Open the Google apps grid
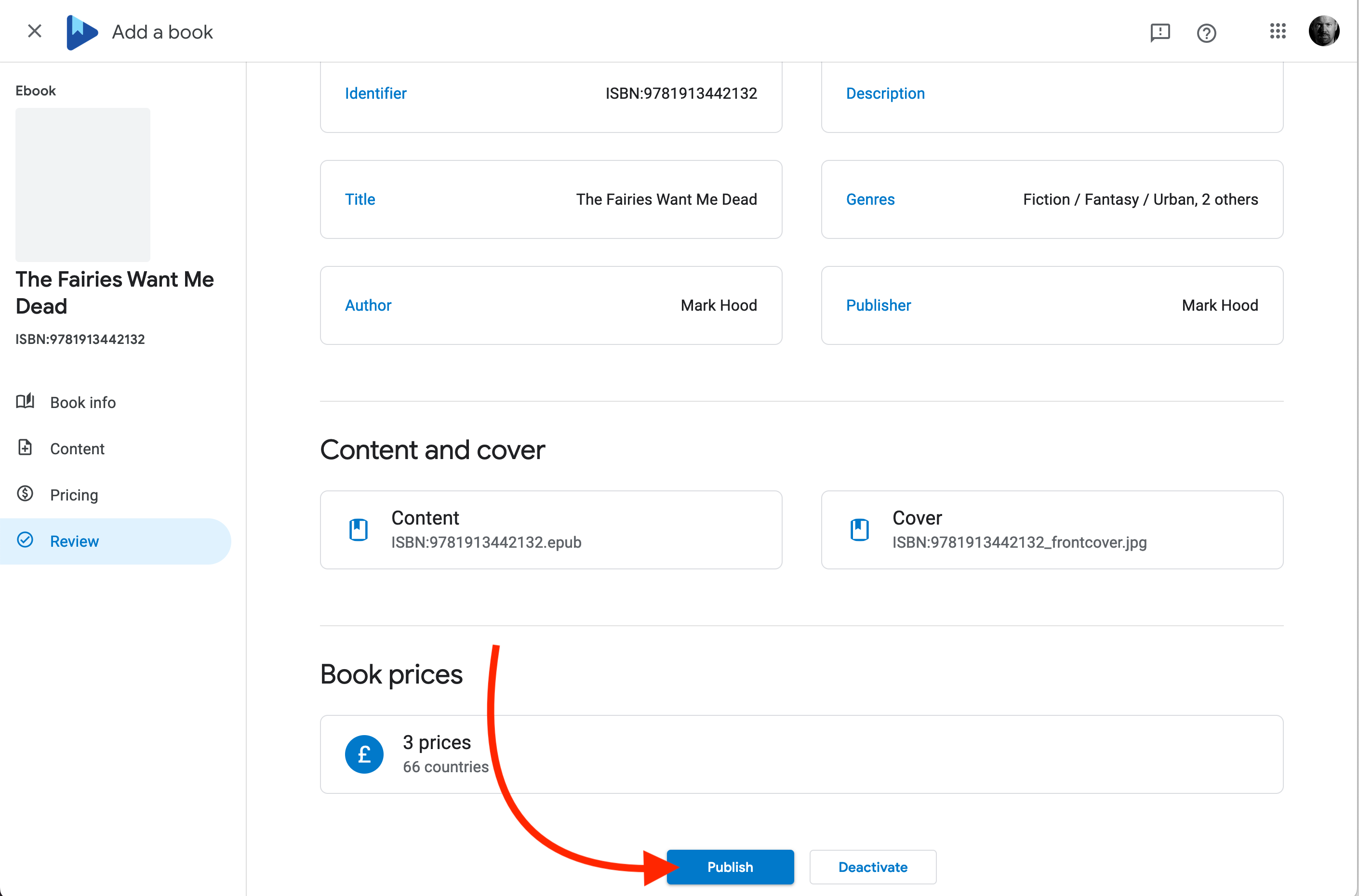Screen dimensions: 1359x896 (x=1277, y=31)
